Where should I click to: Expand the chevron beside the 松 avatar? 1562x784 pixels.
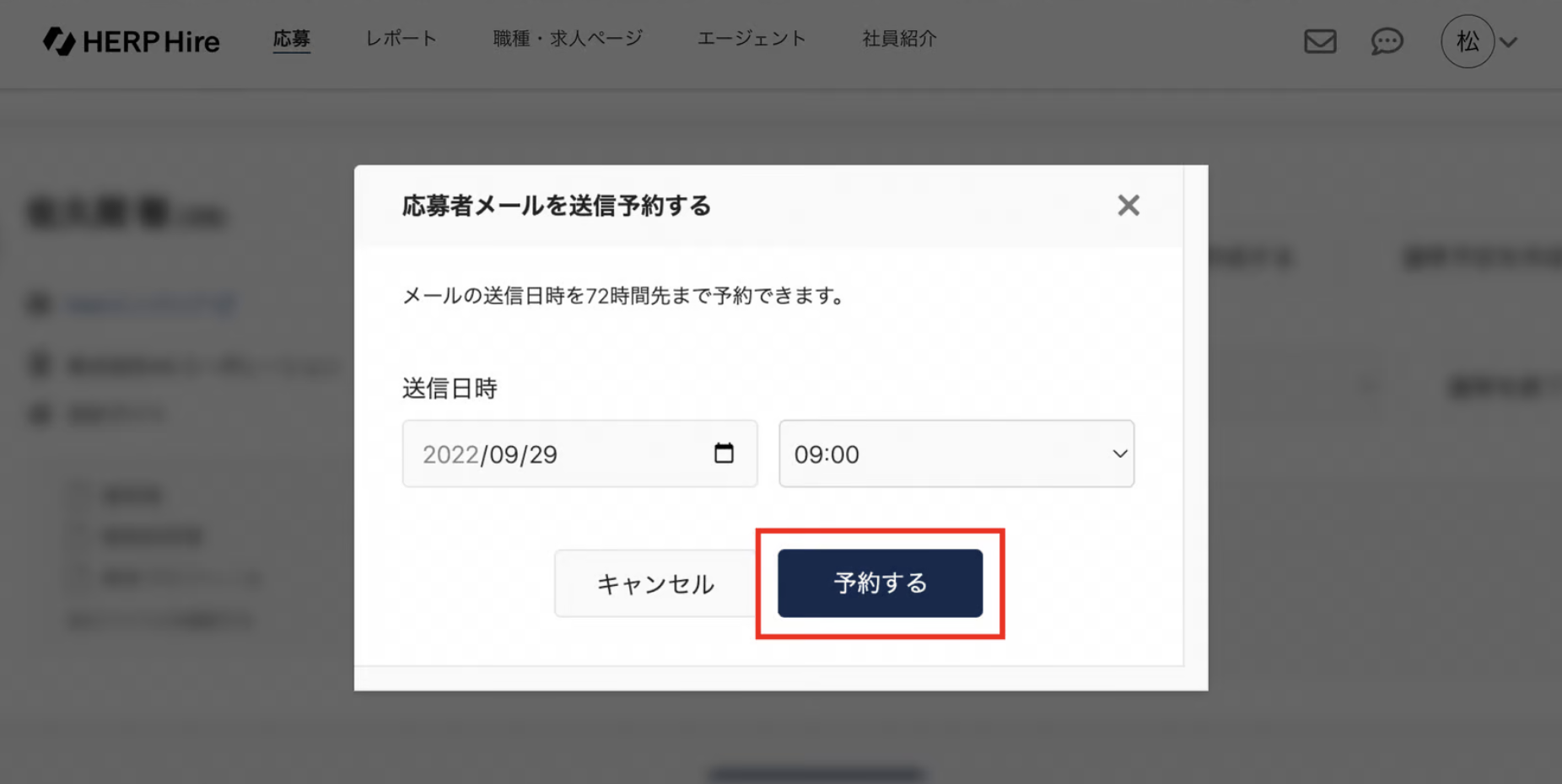click(x=1510, y=42)
